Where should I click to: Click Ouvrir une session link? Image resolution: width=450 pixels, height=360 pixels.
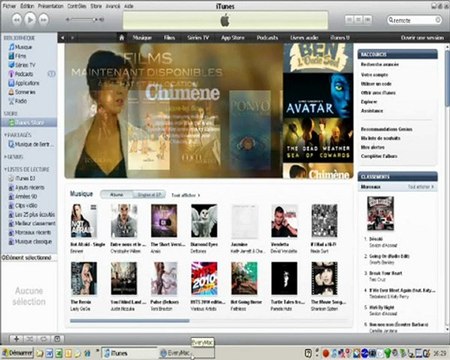[x=422, y=38]
